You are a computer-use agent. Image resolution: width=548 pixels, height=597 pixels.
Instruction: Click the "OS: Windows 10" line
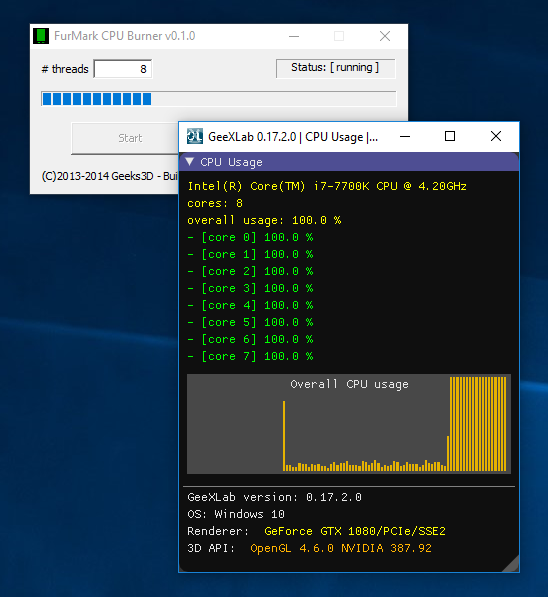[236, 514]
